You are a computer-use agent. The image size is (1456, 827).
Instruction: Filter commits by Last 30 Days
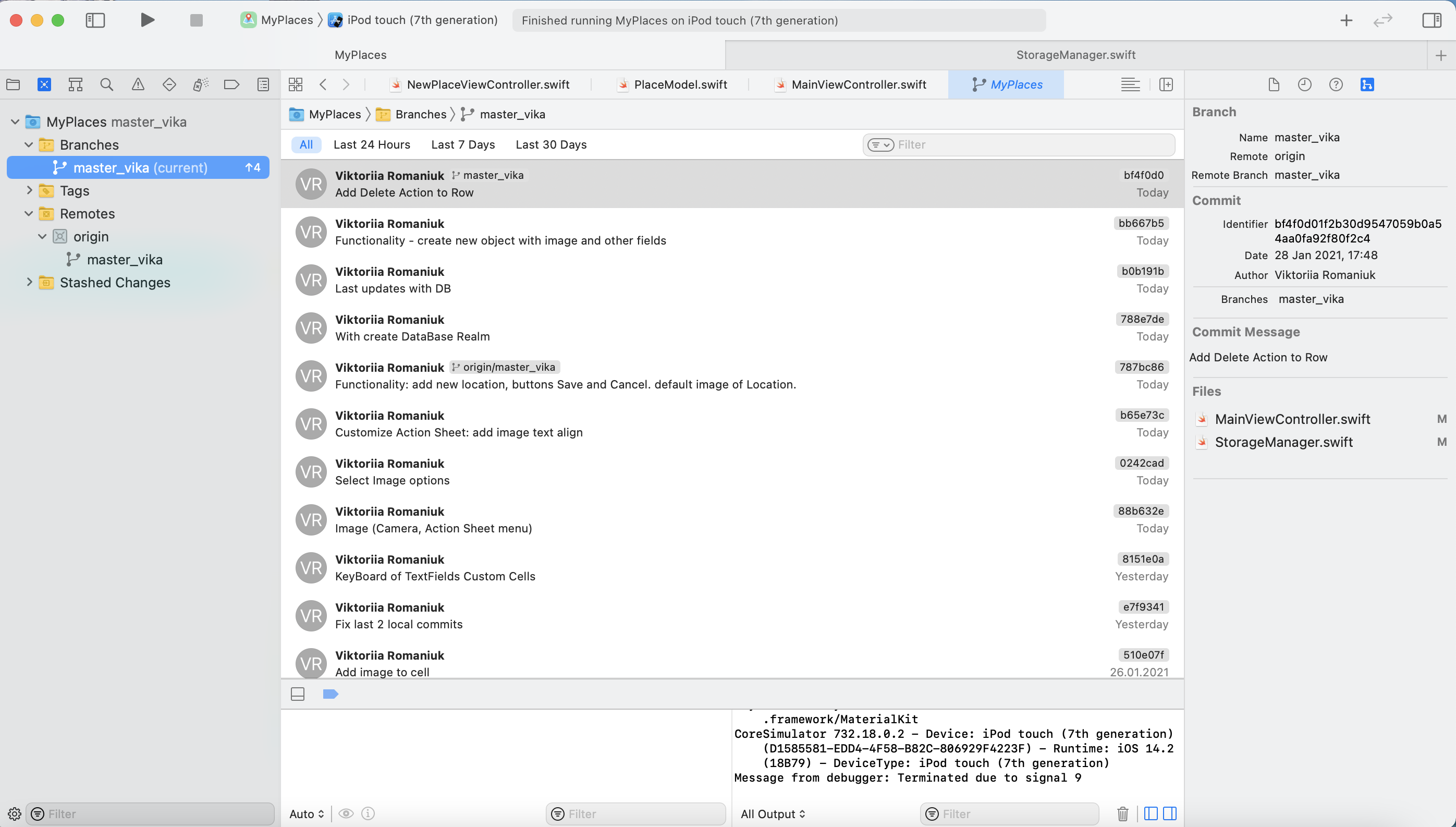pos(551,145)
